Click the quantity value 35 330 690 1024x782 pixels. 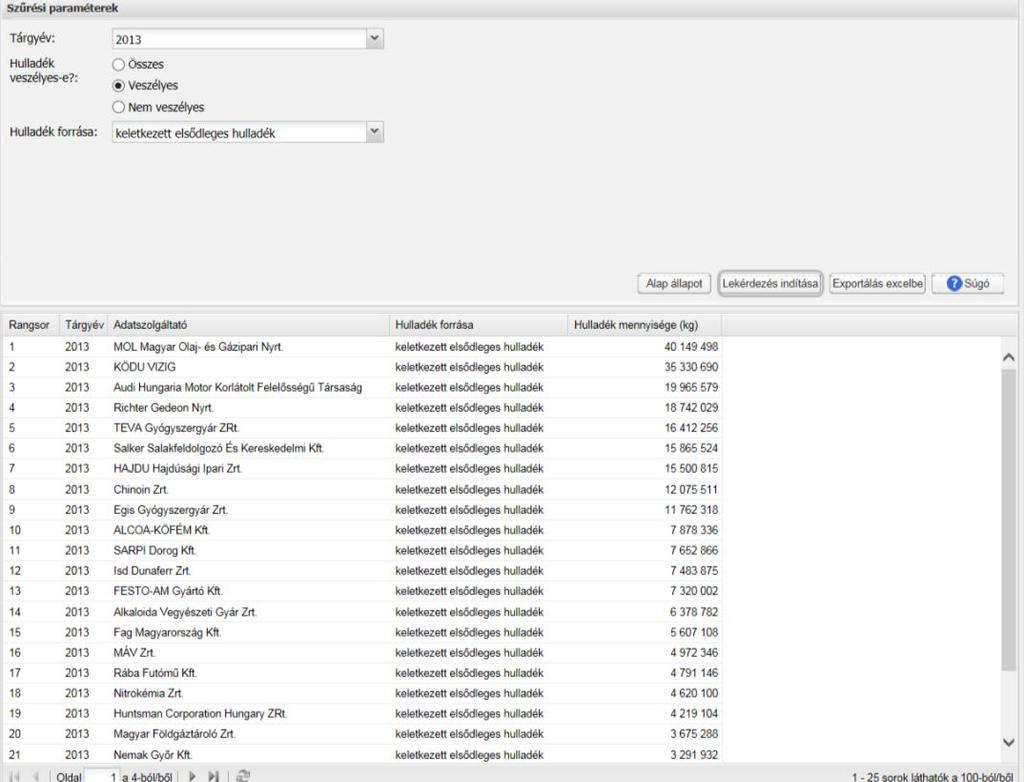click(691, 367)
